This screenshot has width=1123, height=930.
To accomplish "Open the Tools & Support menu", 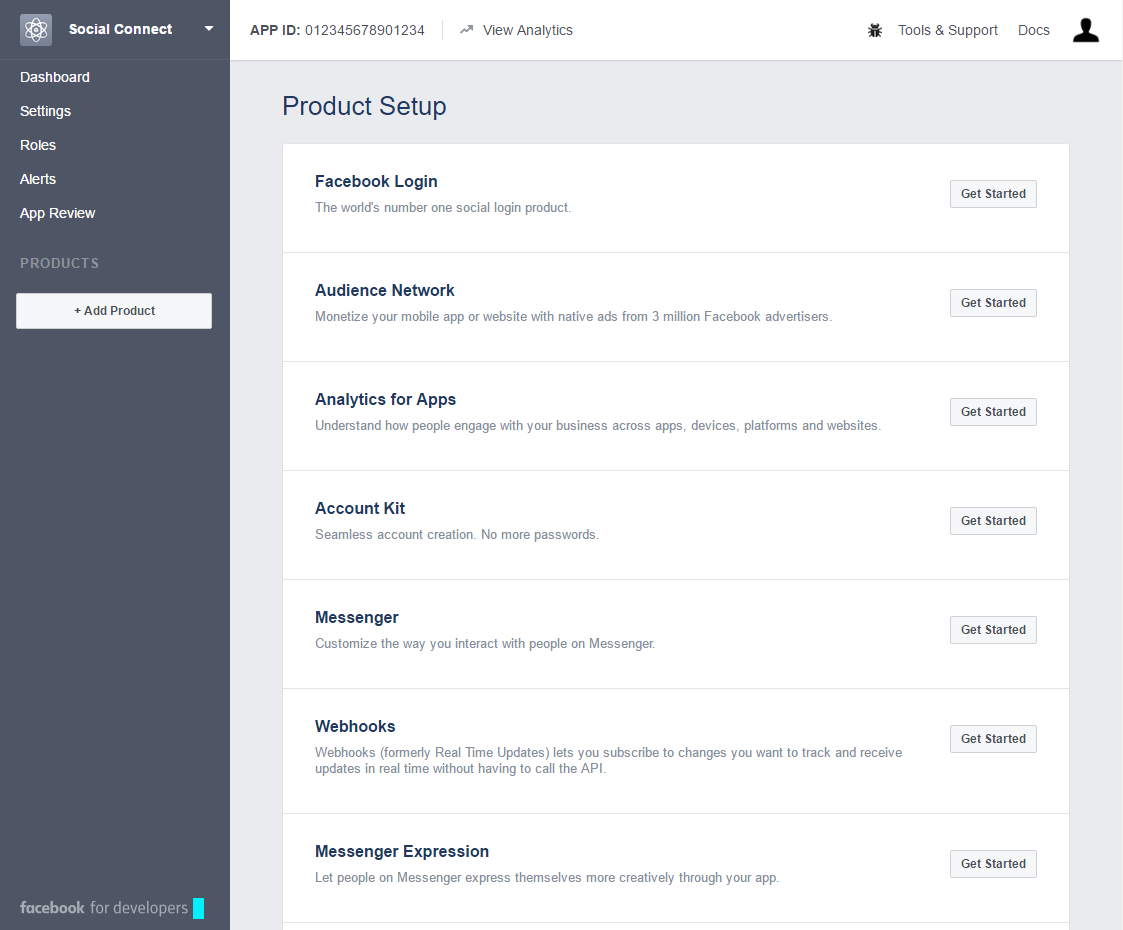I will [x=948, y=30].
